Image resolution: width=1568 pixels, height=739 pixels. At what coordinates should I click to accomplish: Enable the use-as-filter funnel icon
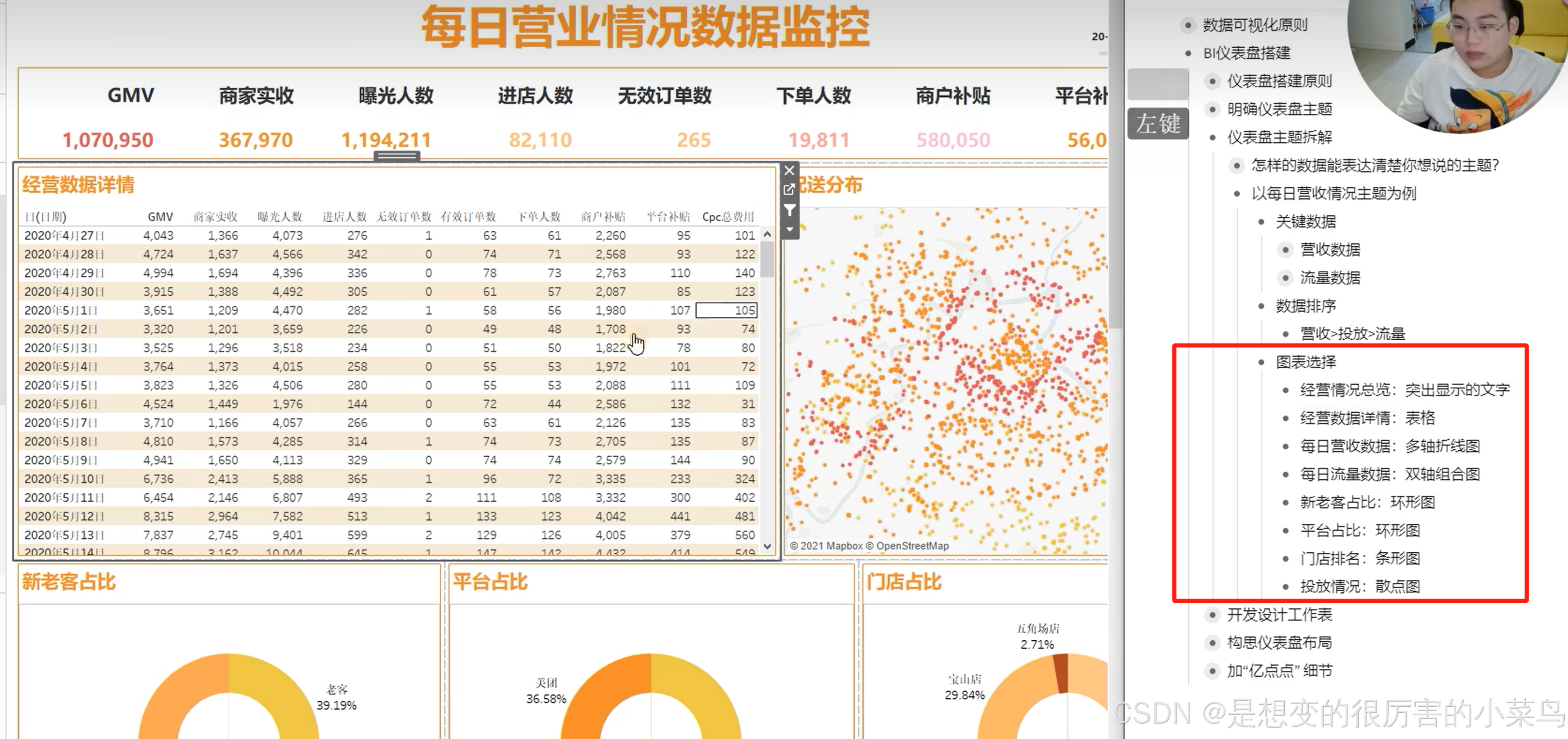tap(789, 211)
